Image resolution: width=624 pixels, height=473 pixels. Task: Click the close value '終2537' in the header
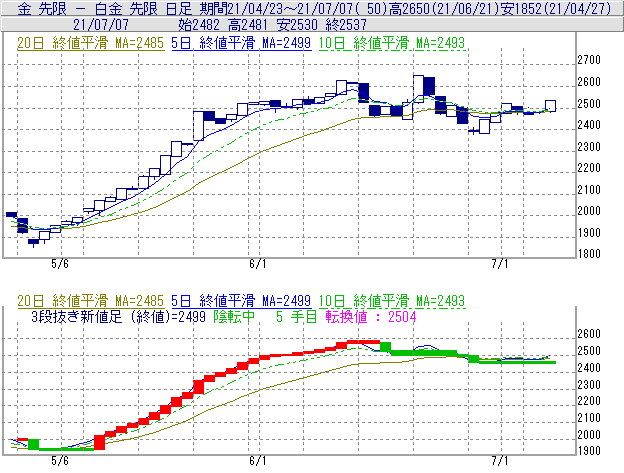[x=346, y=25]
